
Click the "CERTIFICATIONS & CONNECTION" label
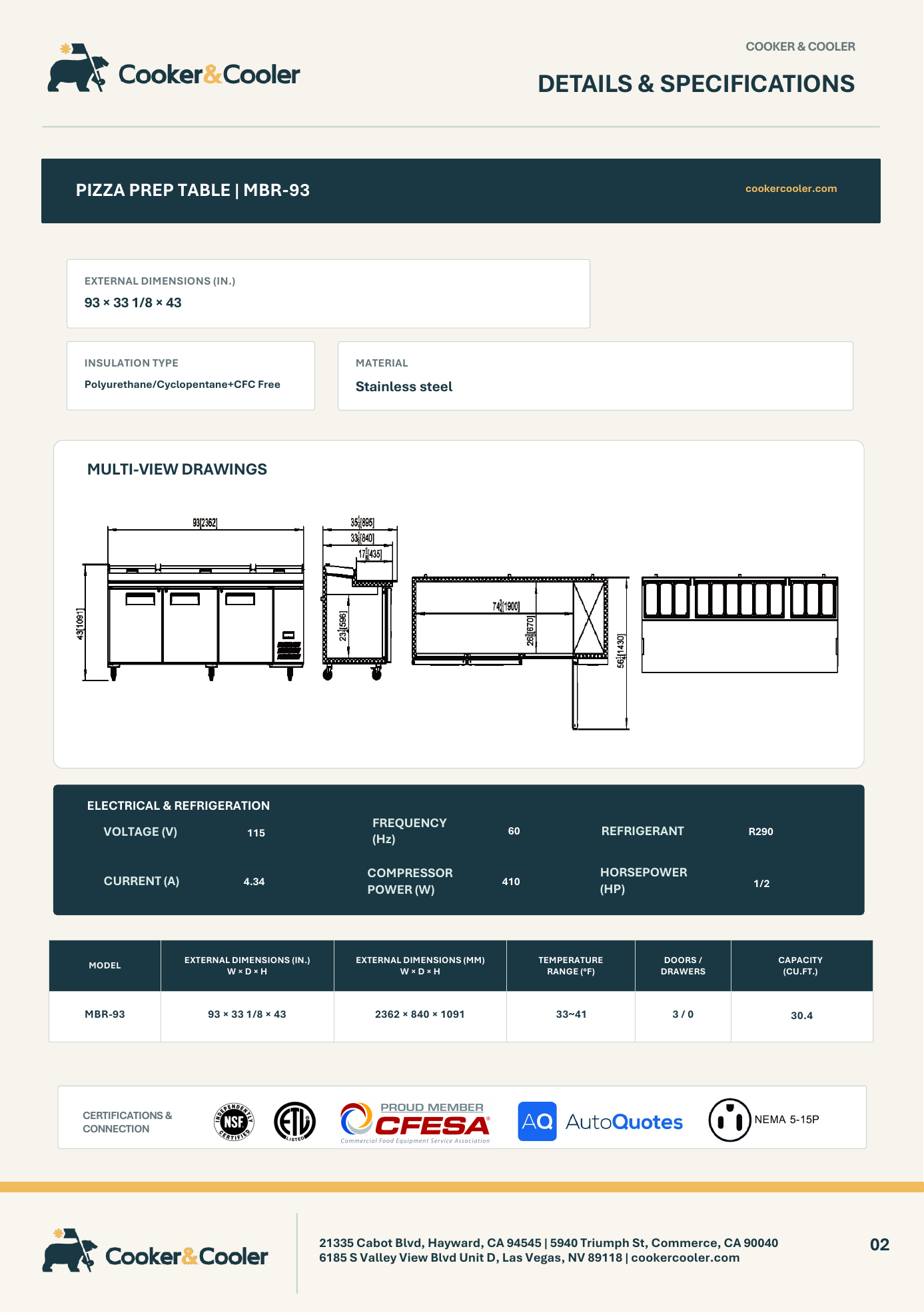click(127, 1122)
